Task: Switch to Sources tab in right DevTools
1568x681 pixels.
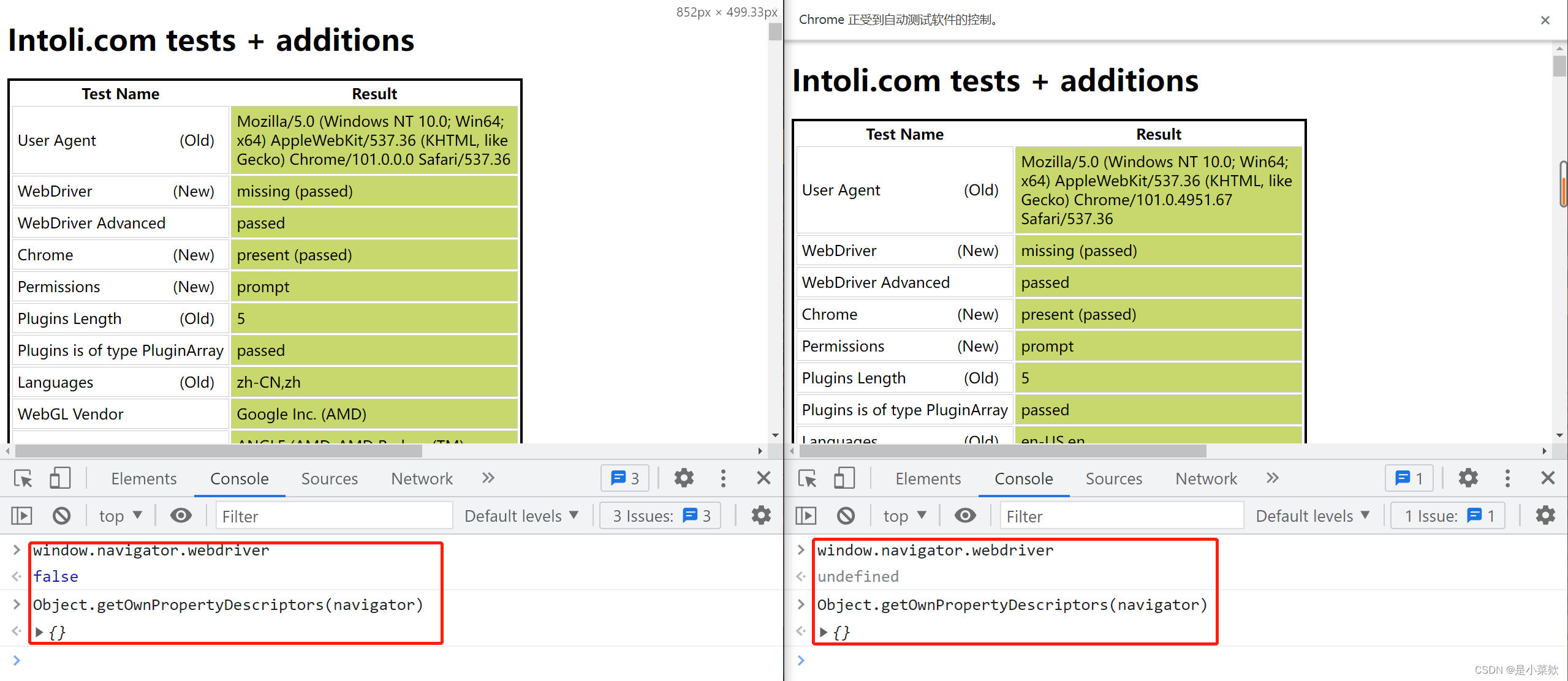Action: (x=1113, y=478)
